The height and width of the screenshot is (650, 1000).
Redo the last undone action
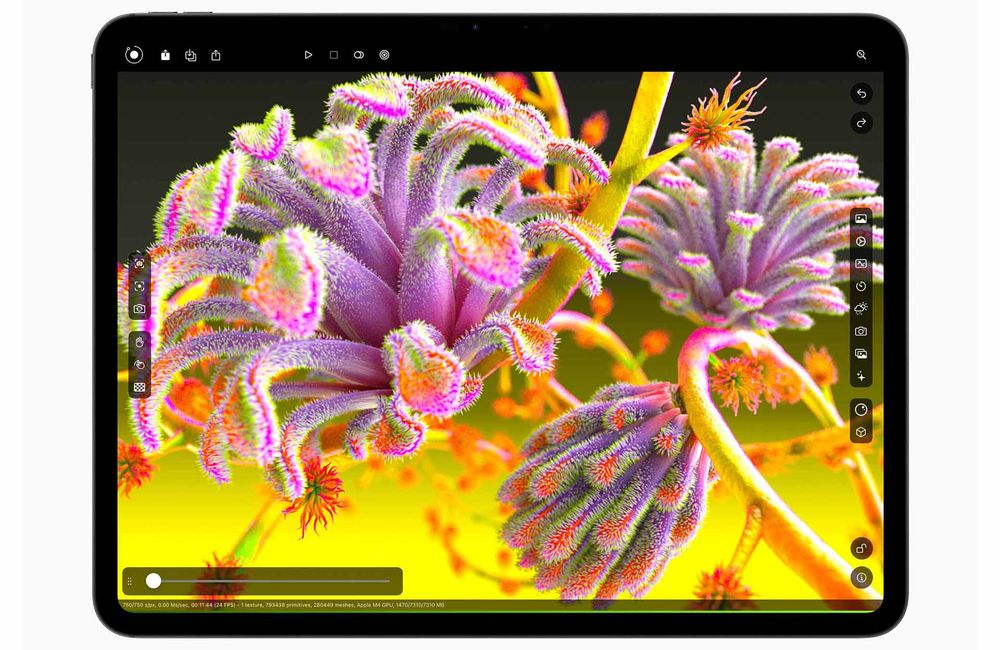pyautogui.click(x=862, y=122)
